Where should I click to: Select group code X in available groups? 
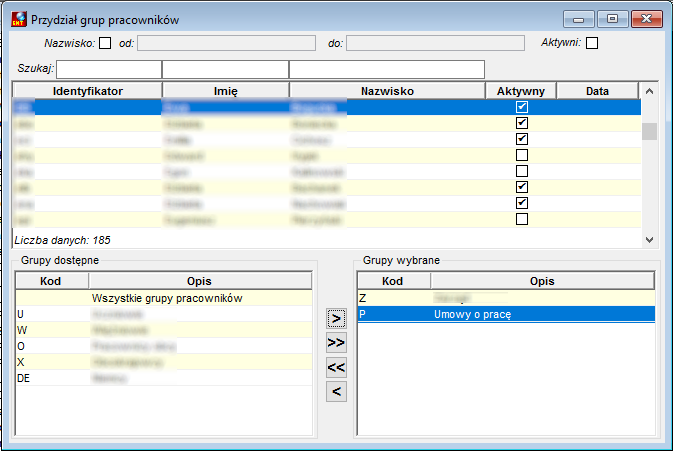(x=164, y=362)
